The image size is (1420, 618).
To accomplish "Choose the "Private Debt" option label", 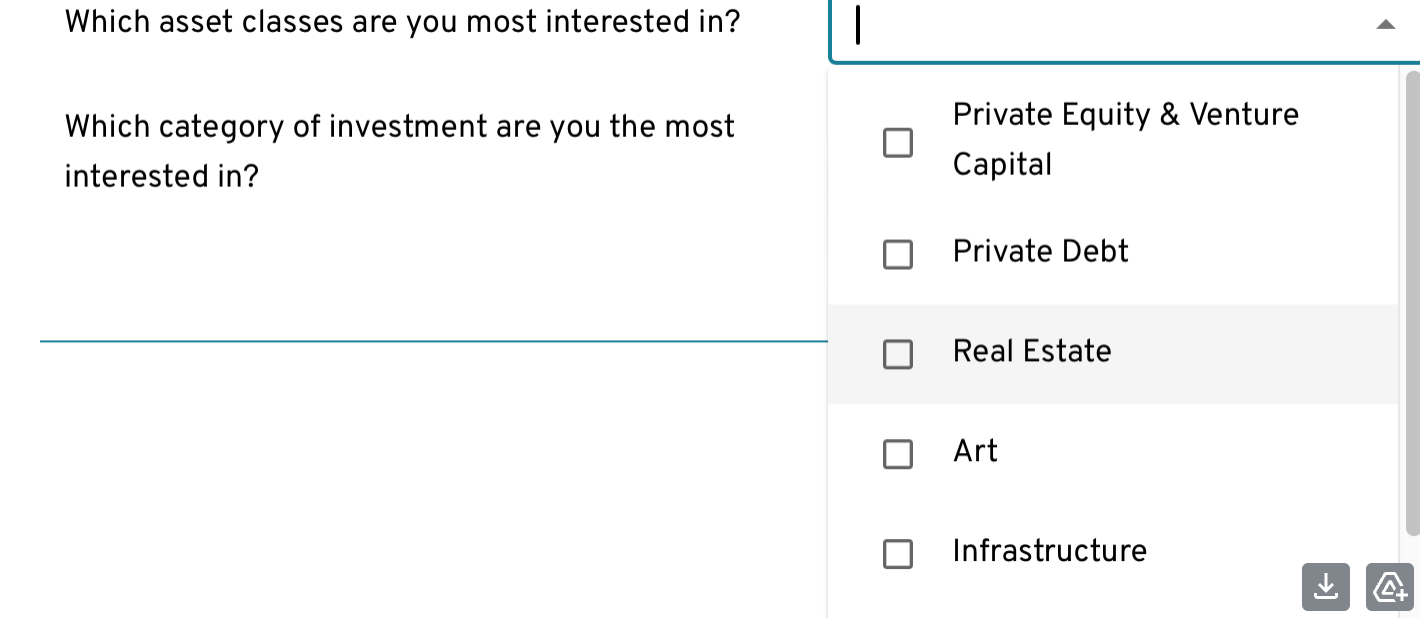I will click(1040, 251).
